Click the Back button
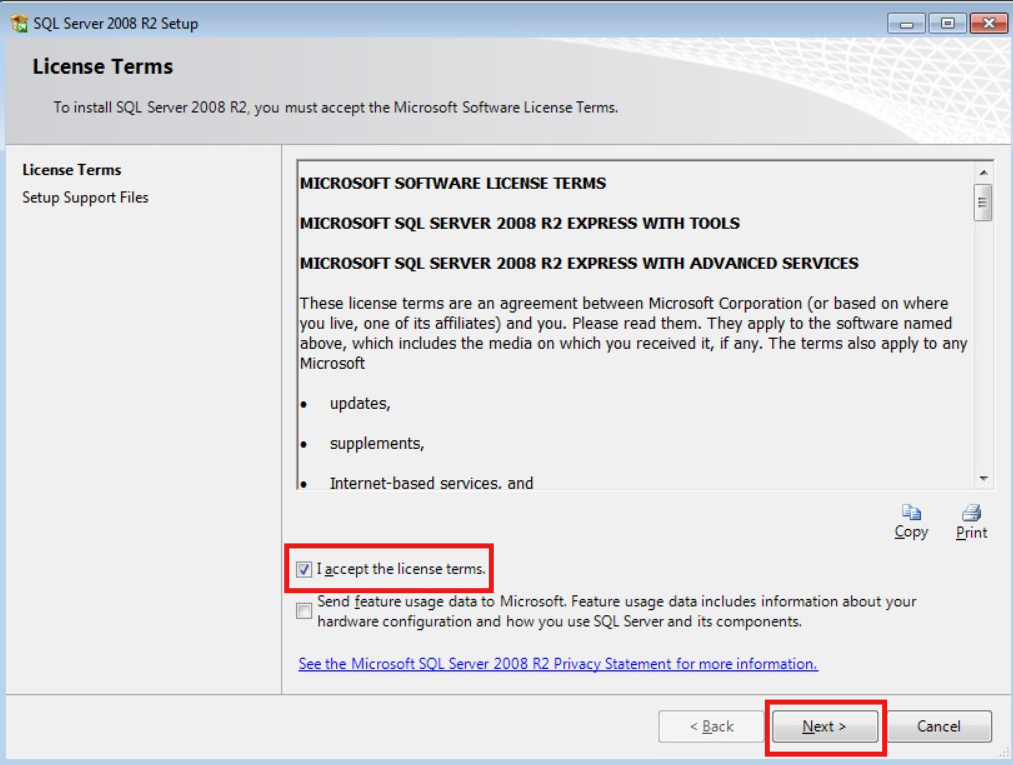Viewport: 1013px width, 765px height. click(x=710, y=727)
